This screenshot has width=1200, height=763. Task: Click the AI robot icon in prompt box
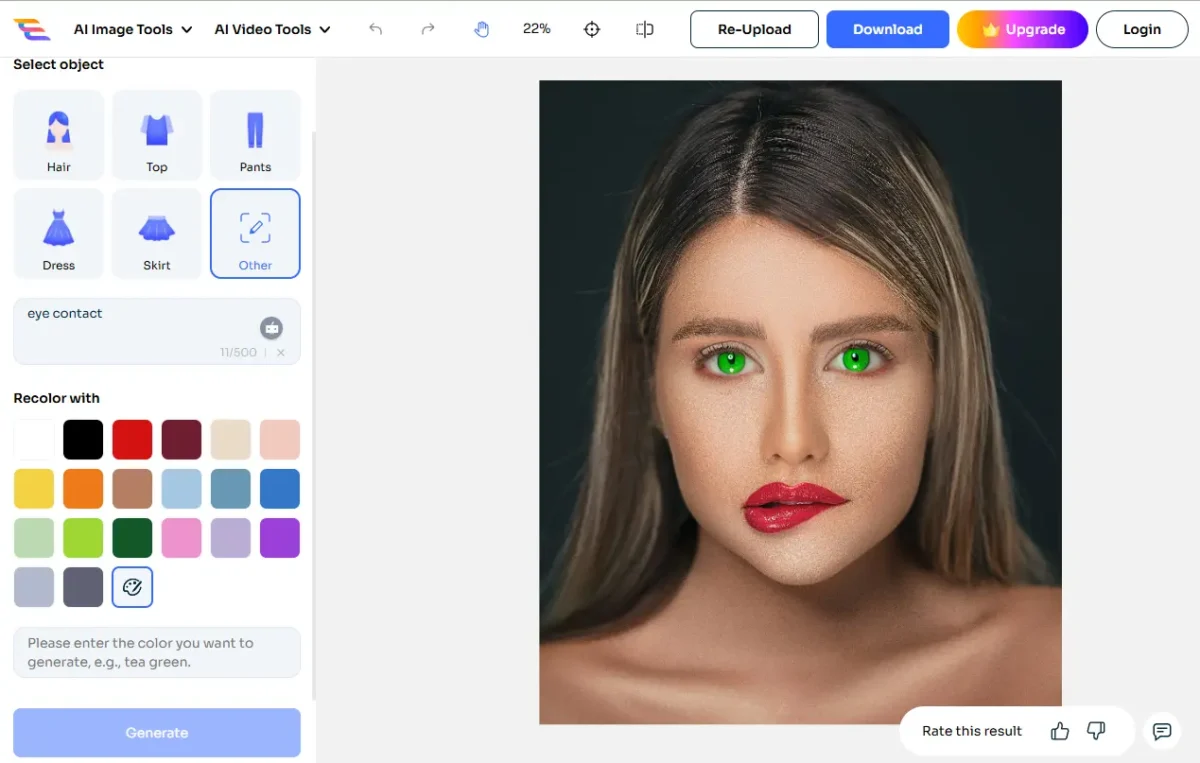click(271, 328)
